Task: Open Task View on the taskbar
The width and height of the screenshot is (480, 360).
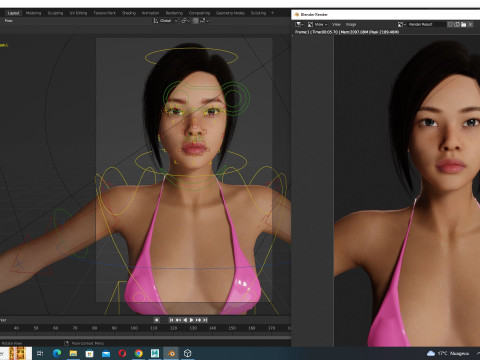Action: pos(40,353)
